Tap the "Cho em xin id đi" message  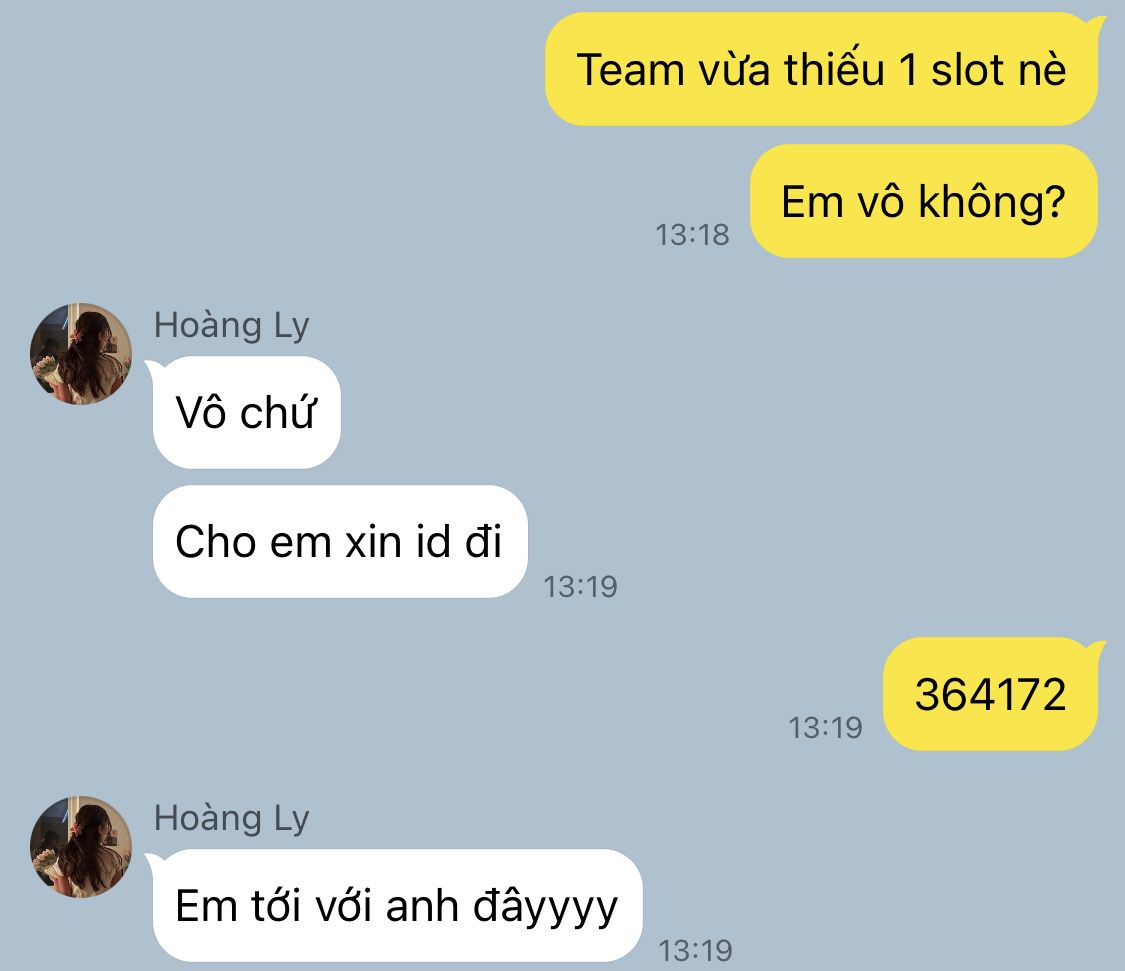coord(340,542)
